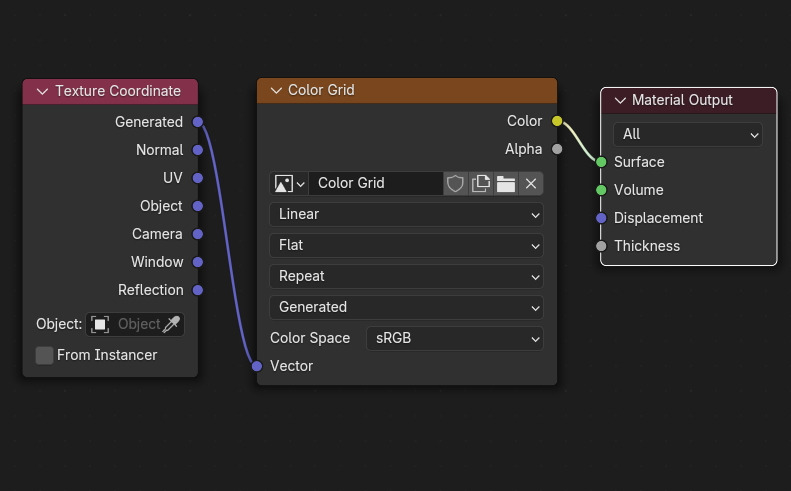Open the Linear interpolation dropdown

tap(406, 214)
